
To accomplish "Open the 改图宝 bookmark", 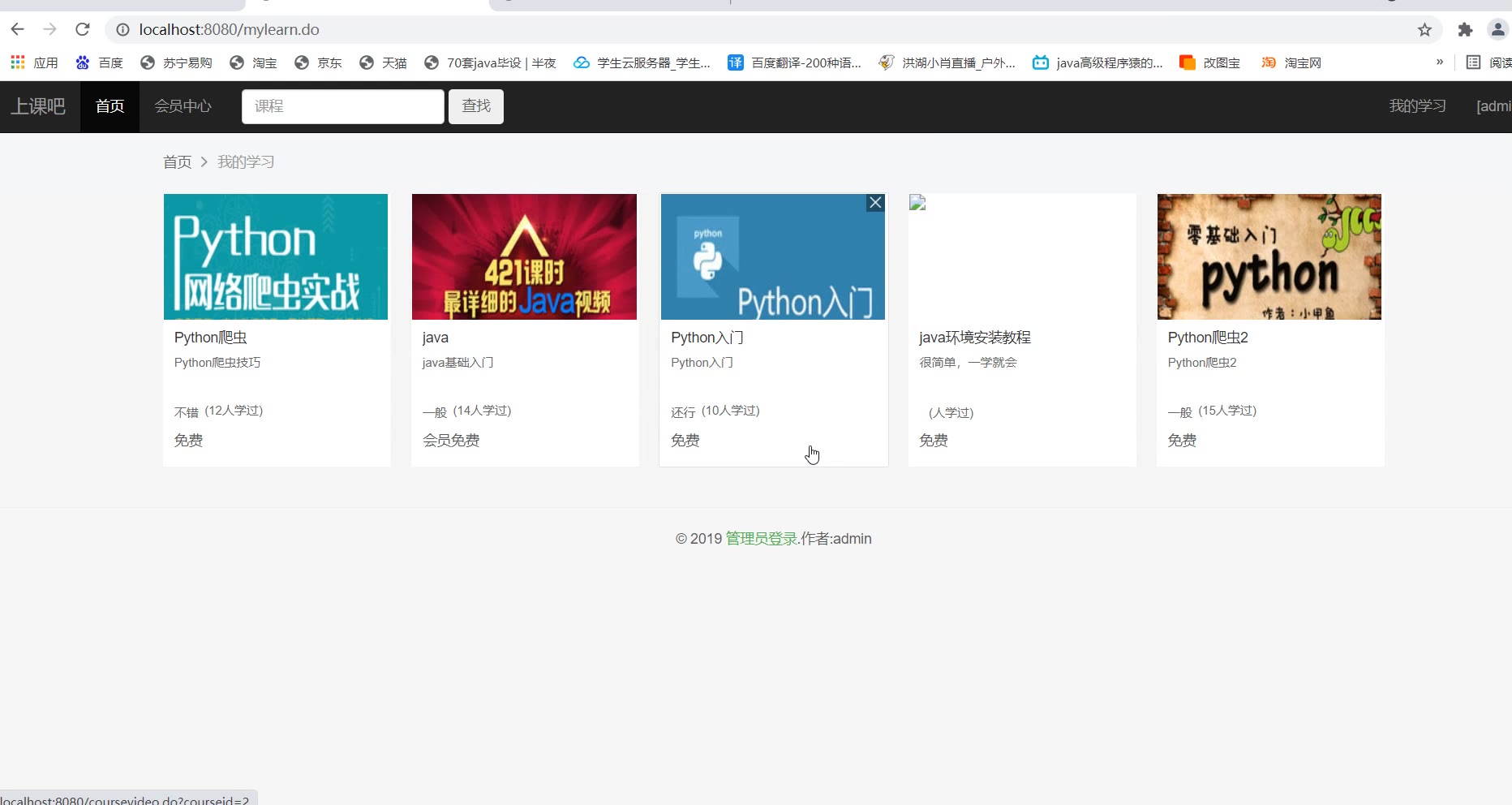I will tap(1209, 62).
